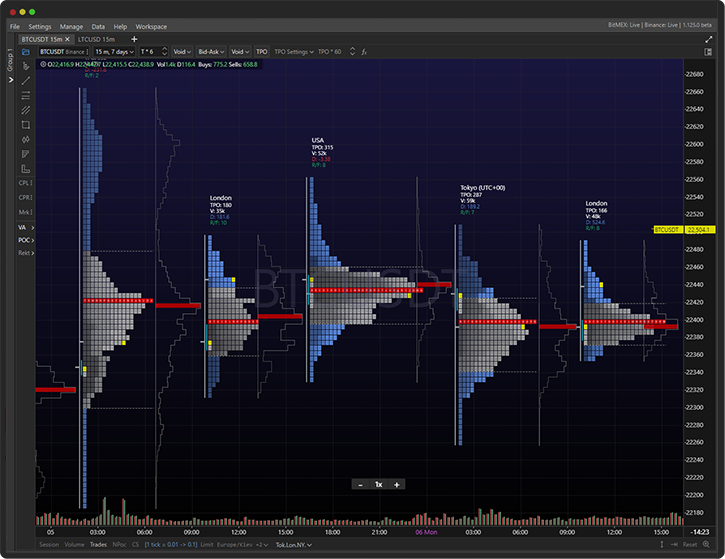The height and width of the screenshot is (559, 725).
Task: Switch to the LTCUSD 15m tab
Action: point(96,39)
